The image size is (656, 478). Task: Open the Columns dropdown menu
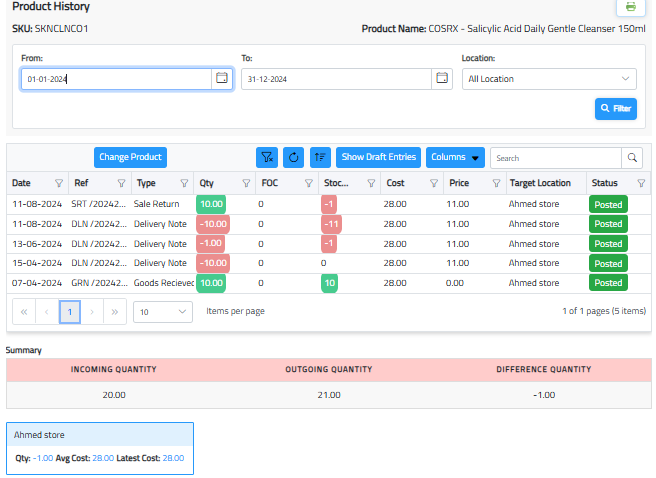click(x=455, y=157)
